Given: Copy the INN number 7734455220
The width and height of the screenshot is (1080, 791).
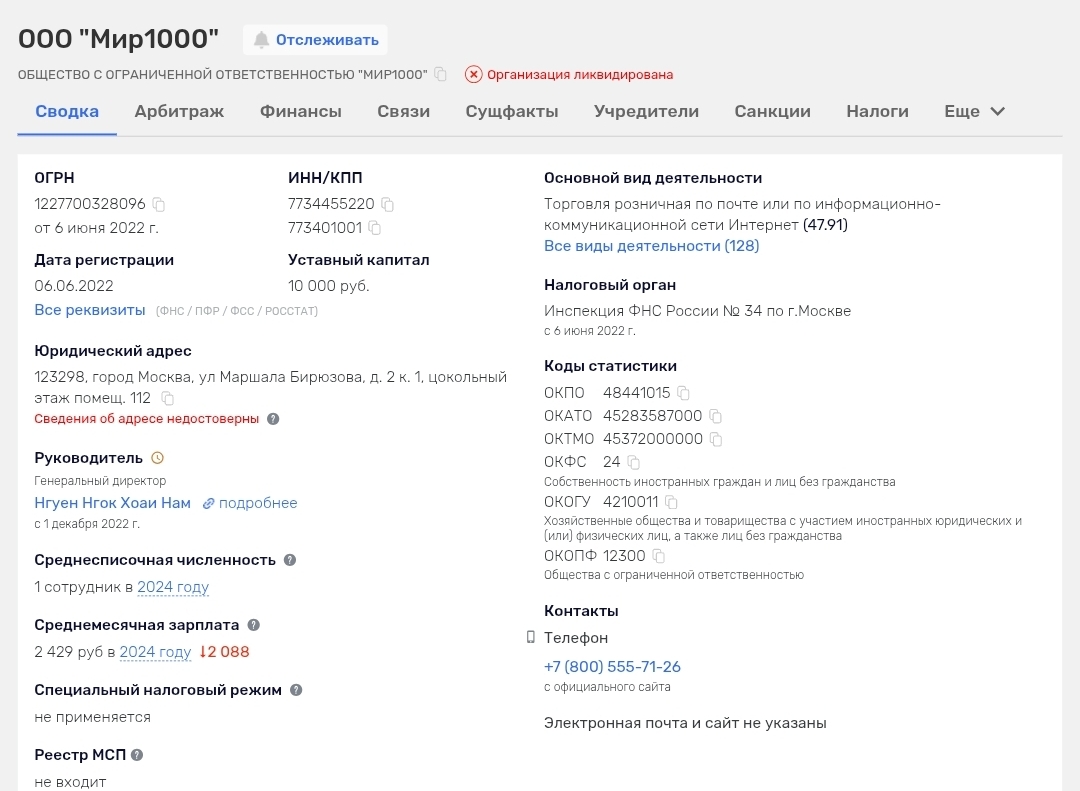Looking at the screenshot, I should (x=388, y=204).
